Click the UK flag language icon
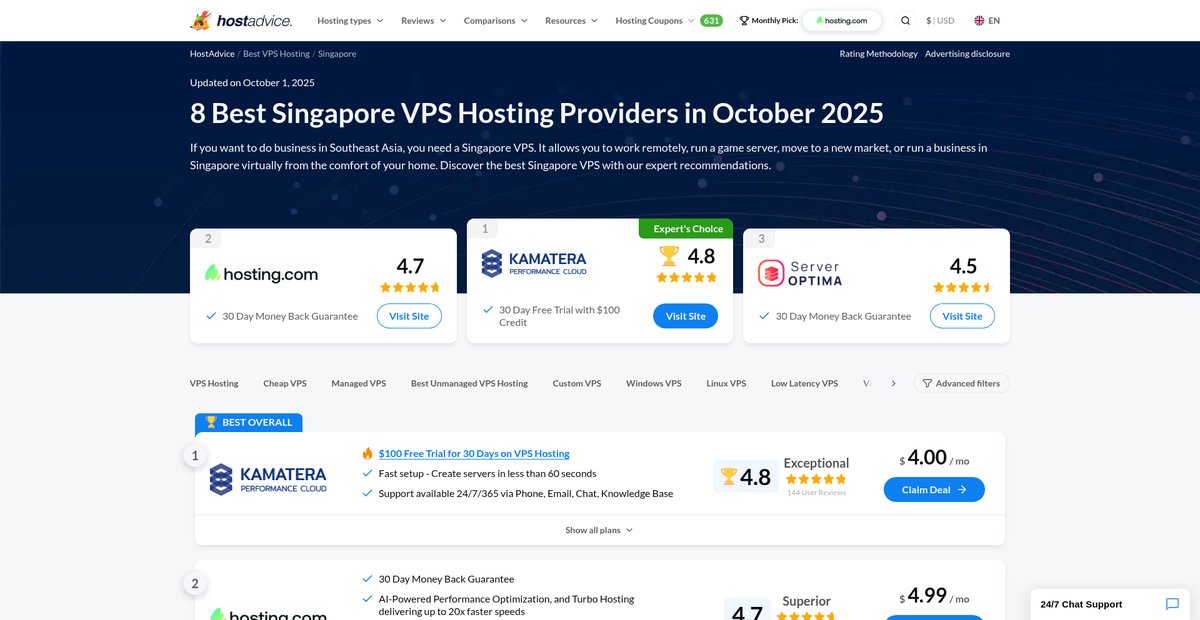1200x620 pixels. [x=979, y=20]
